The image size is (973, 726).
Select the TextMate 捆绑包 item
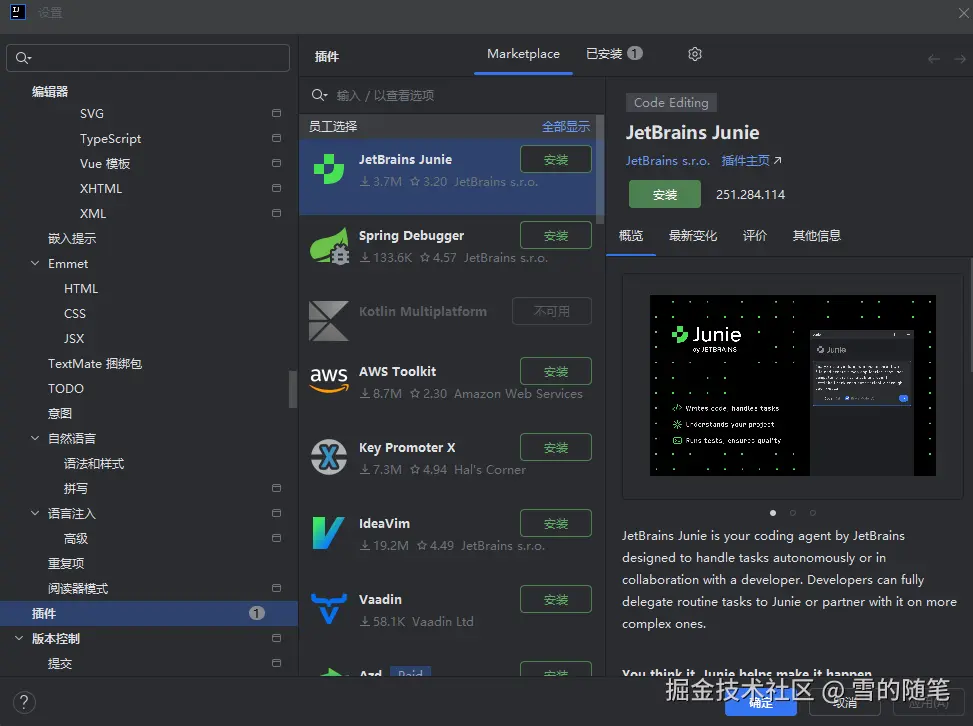coord(95,364)
